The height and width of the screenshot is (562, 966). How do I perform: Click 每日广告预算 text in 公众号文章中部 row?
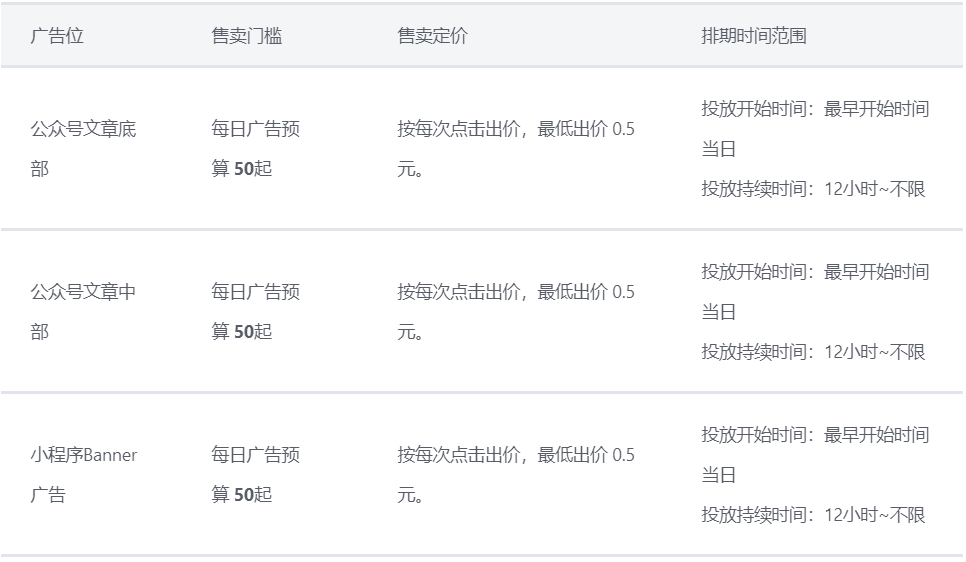255,293
